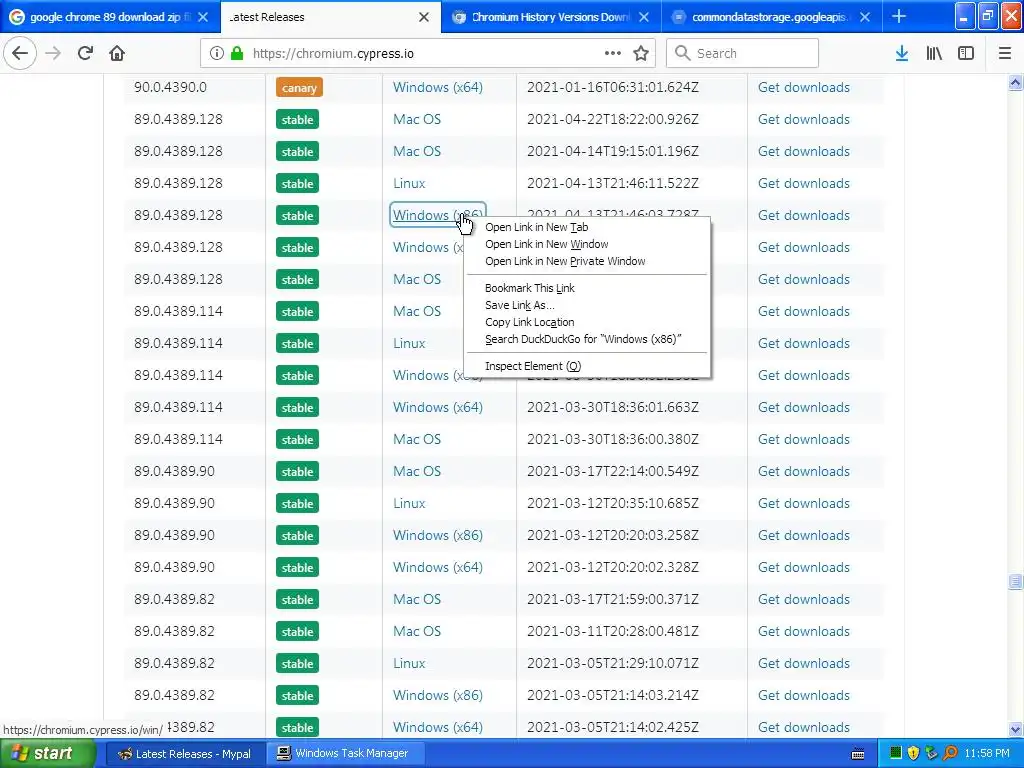Screen dimensions: 1024x768
Task: Open Windows (x64) link for 89.0.4389.90
Action: 438,568
